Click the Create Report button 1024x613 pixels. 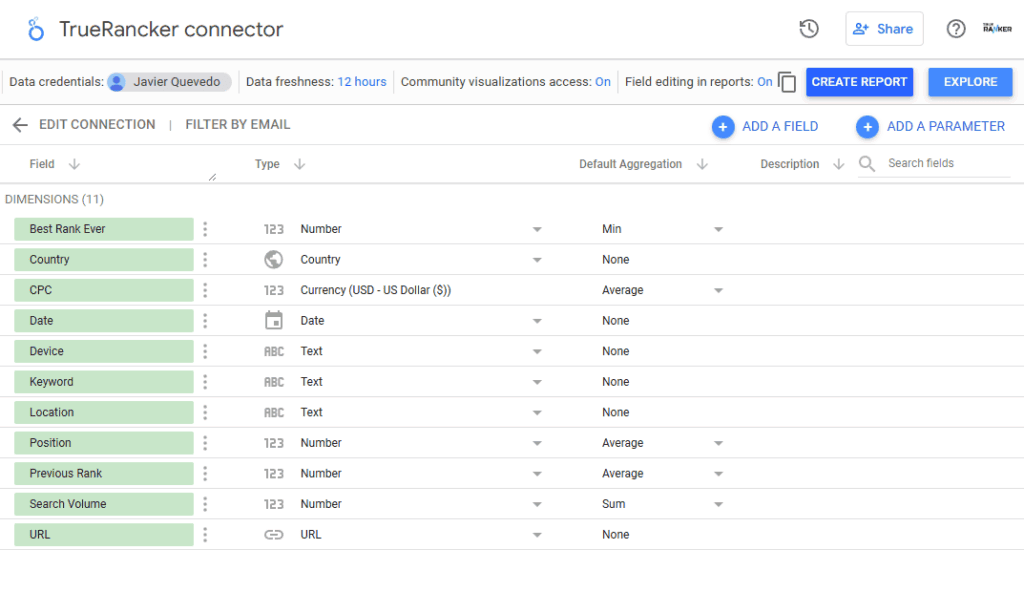(x=859, y=82)
